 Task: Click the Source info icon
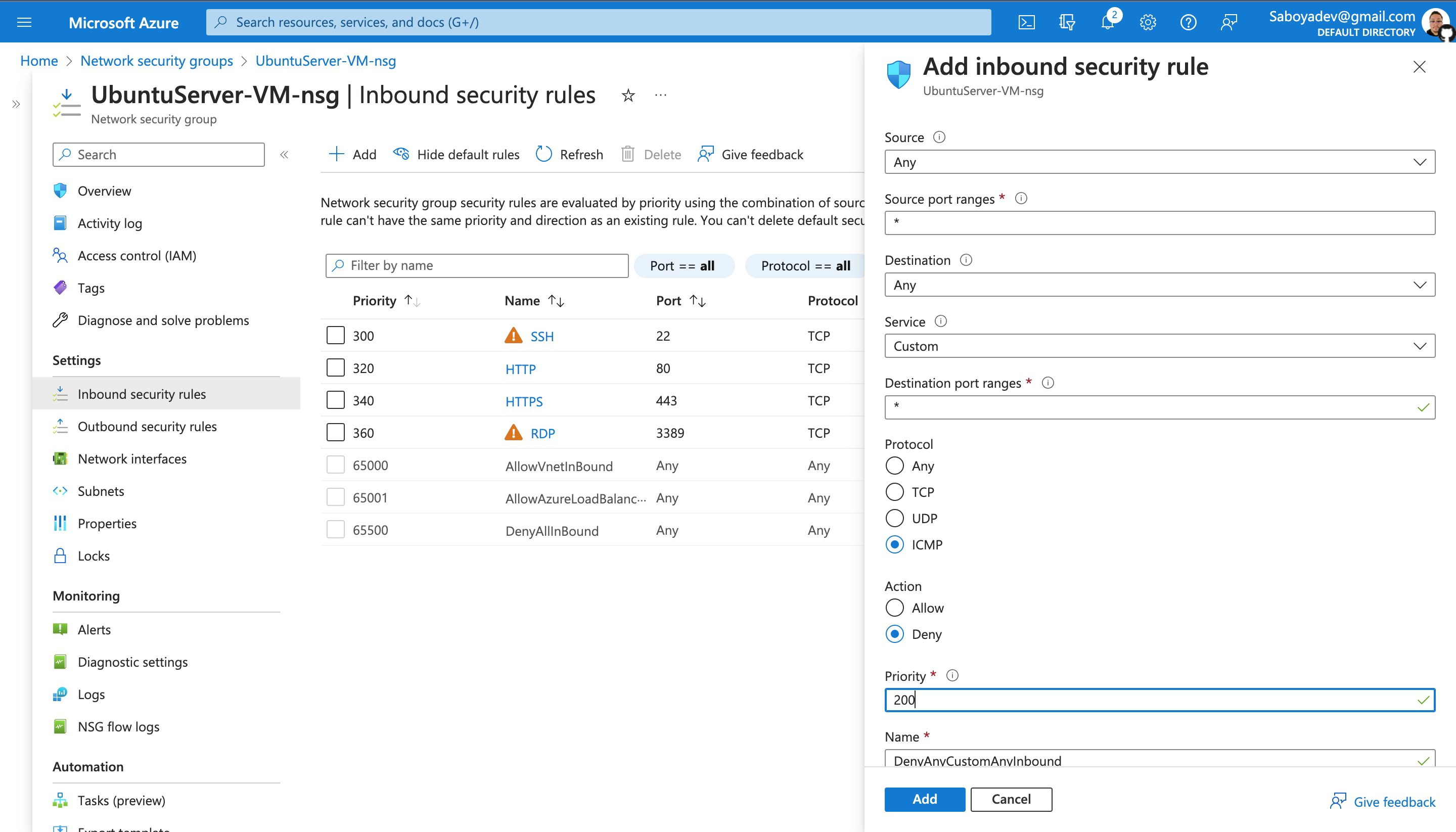[x=939, y=137]
